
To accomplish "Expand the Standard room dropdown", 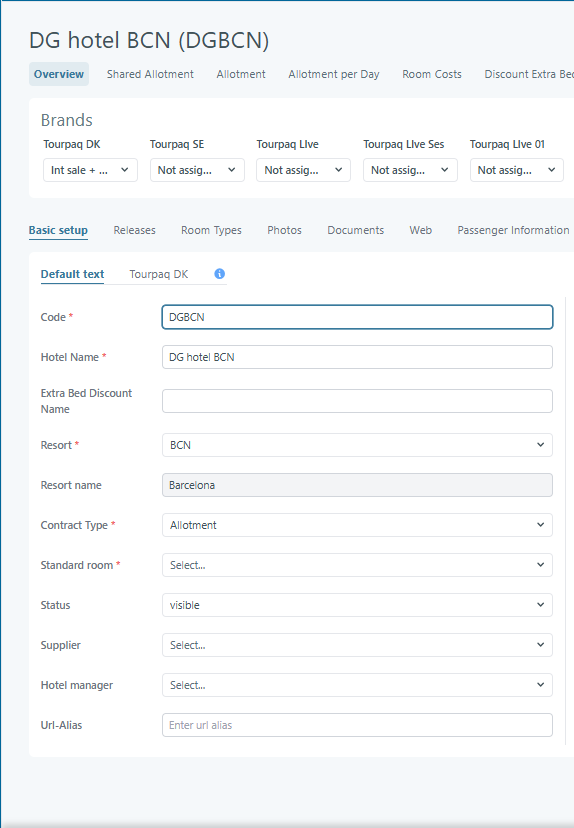I will 357,565.
